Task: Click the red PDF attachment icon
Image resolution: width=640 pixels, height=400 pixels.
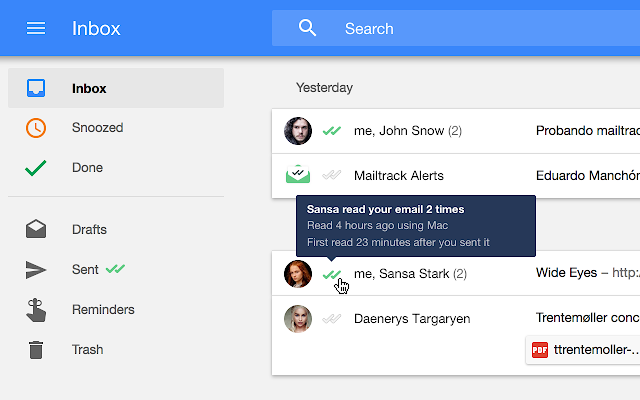Action: tap(540, 350)
